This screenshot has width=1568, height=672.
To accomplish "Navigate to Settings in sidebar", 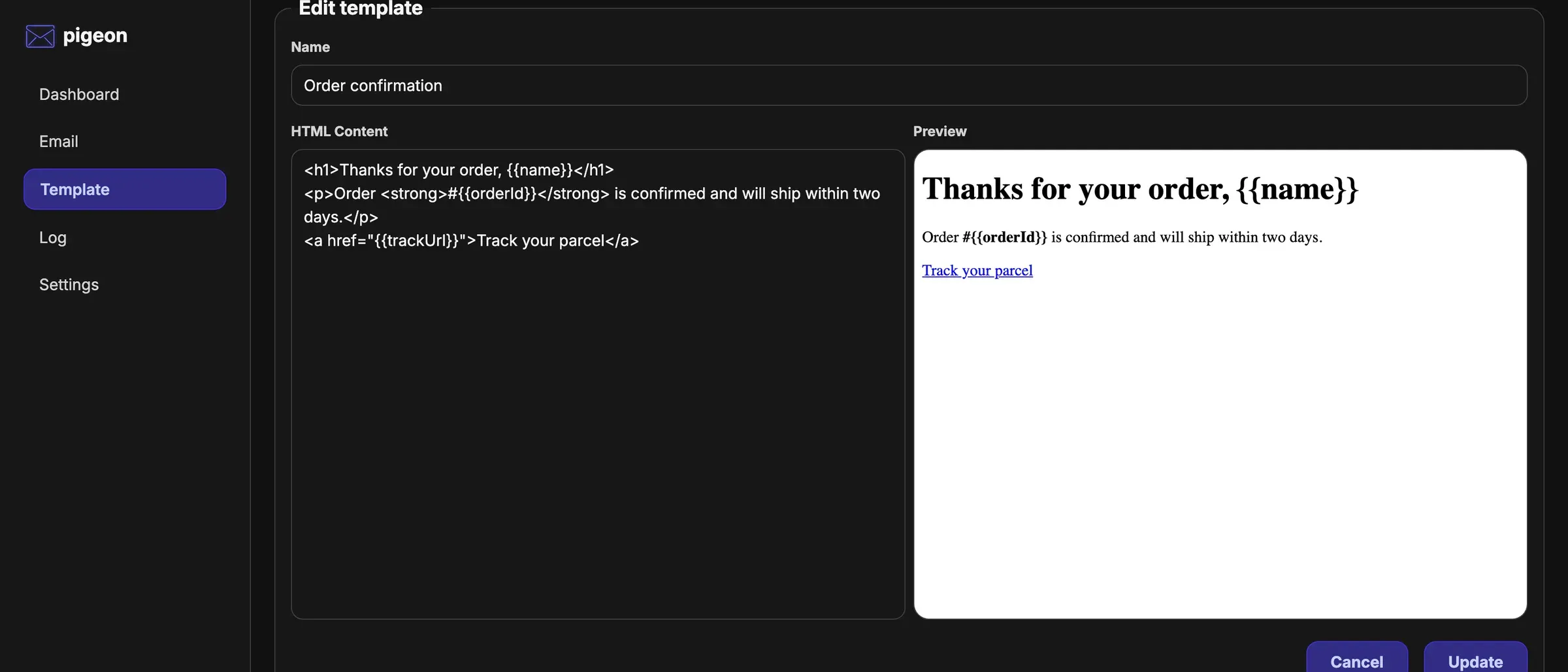I will coord(69,284).
